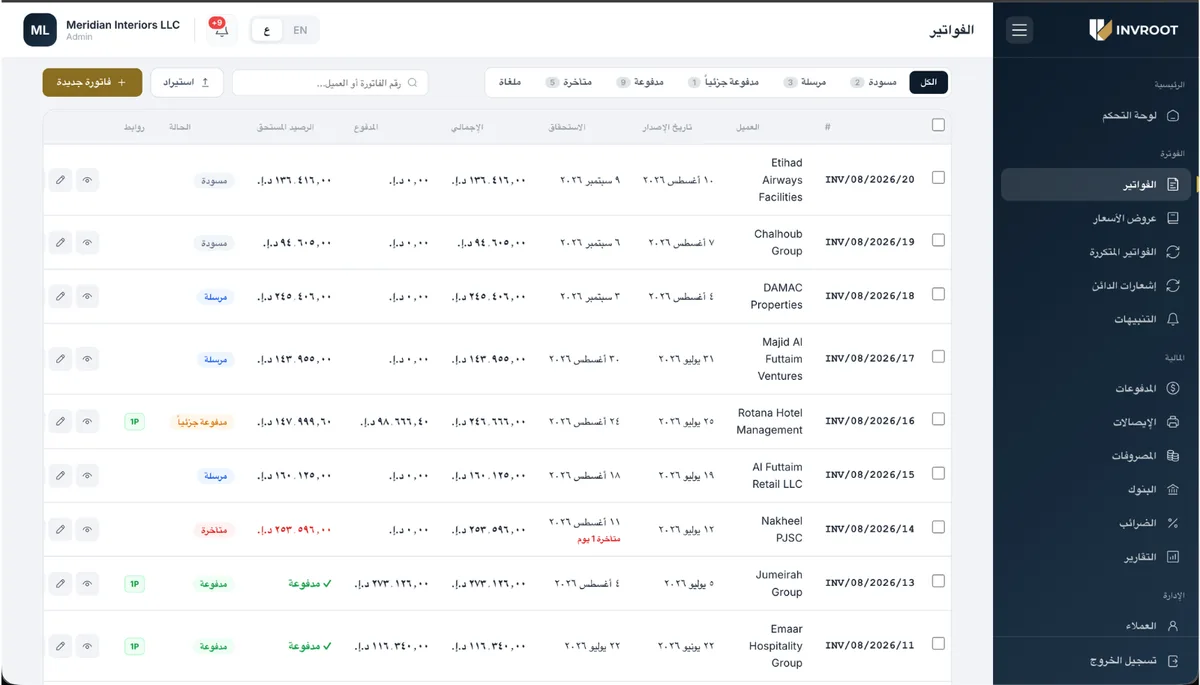Image resolution: width=1200 pixels, height=685 pixels.
Task: Edit invoice INV/08/2026/15 with pencil icon
Action: click(60, 475)
